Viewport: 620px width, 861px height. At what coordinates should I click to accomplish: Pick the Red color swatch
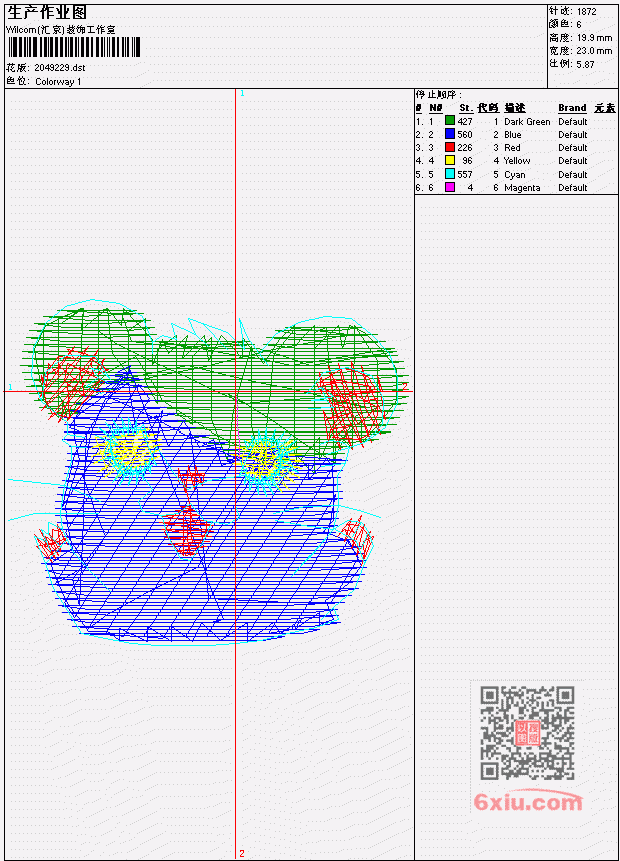coord(450,147)
